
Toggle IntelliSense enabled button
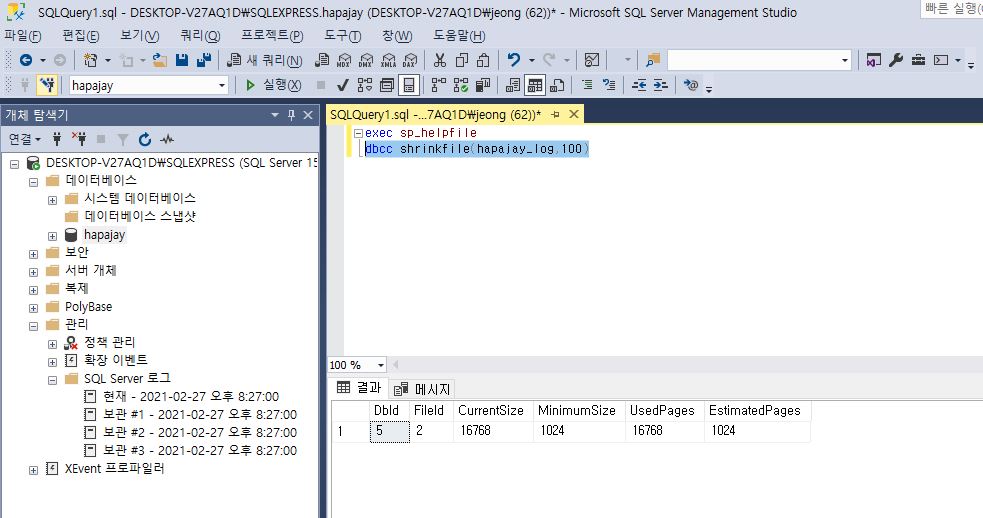click(x=409, y=85)
